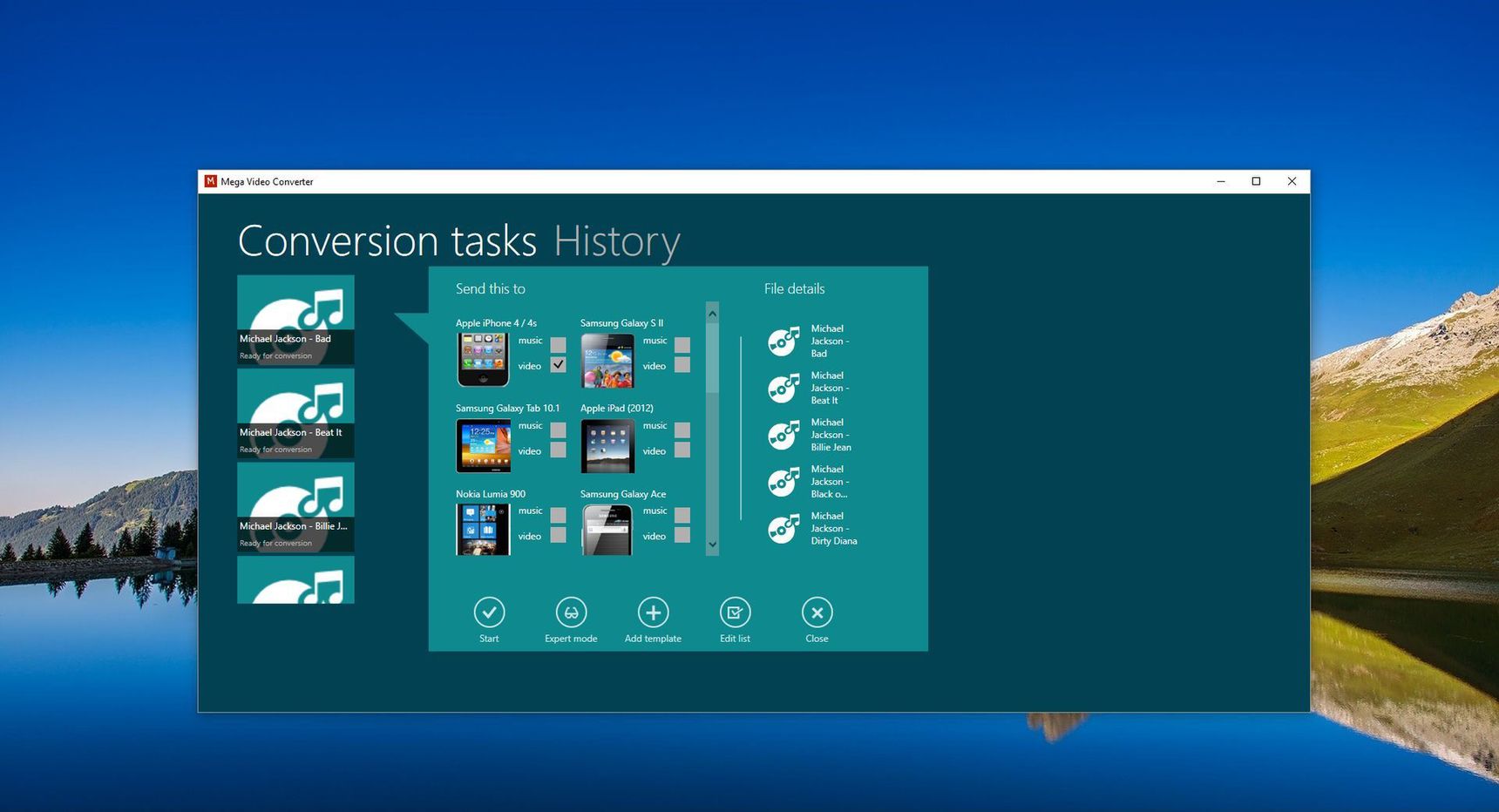Click disc icon for Michael Jackson - Black o... in File details
This screenshot has height=812, width=1499.
coord(783,482)
